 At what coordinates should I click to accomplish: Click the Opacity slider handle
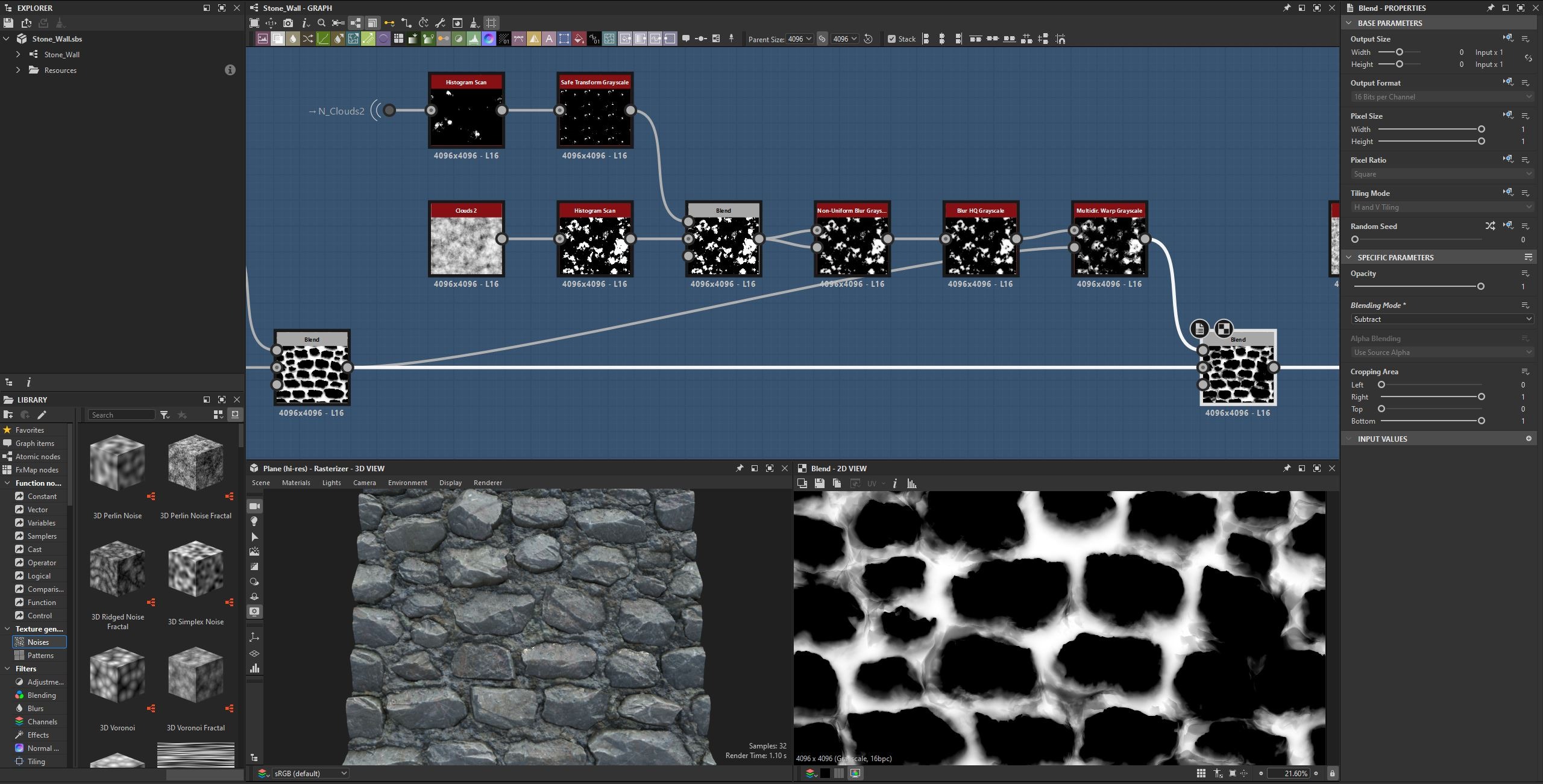coord(1480,286)
